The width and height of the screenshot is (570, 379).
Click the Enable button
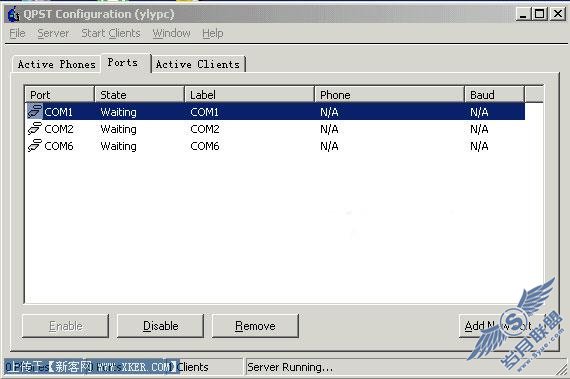[x=65, y=326]
